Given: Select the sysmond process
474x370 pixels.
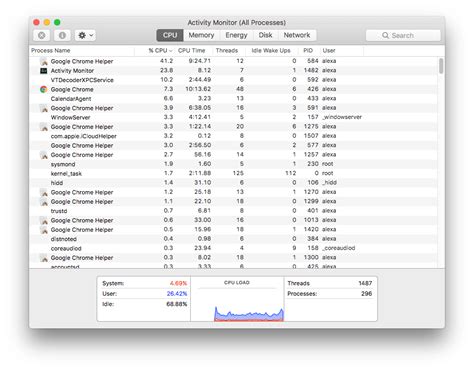Looking at the screenshot, I should tap(233, 164).
